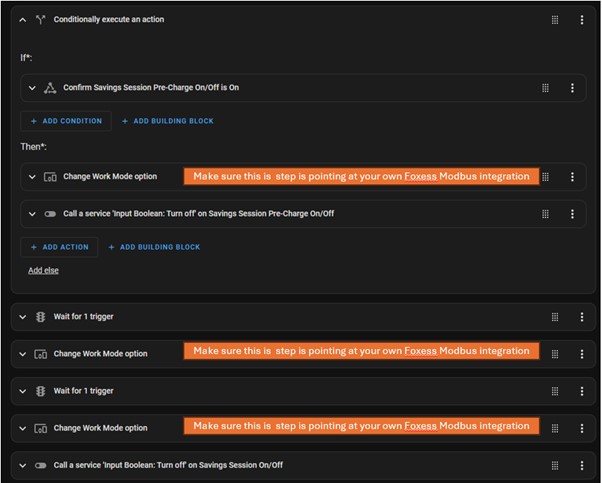Click drag handle on Savings Session Pre-Charge turn-off action
602x483 pixels.
tap(545, 214)
